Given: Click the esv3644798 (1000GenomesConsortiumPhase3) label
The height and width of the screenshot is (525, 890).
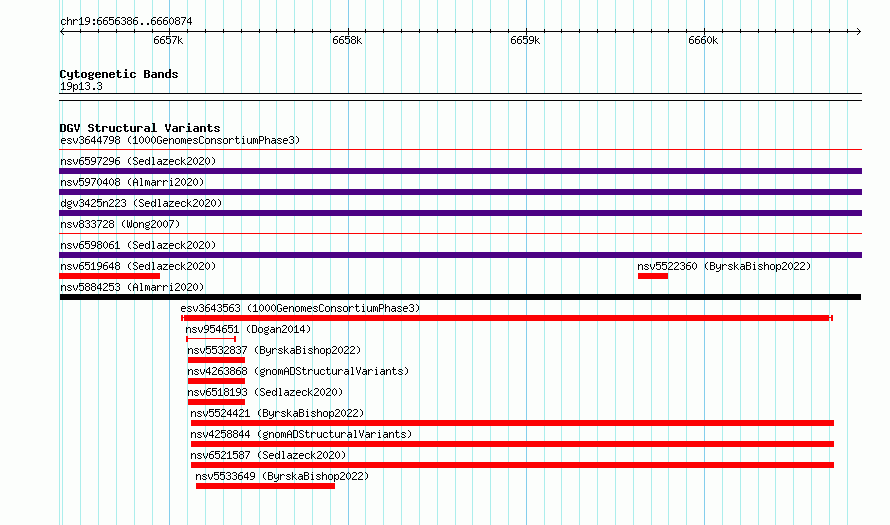Looking at the screenshot, I should (x=180, y=140).
